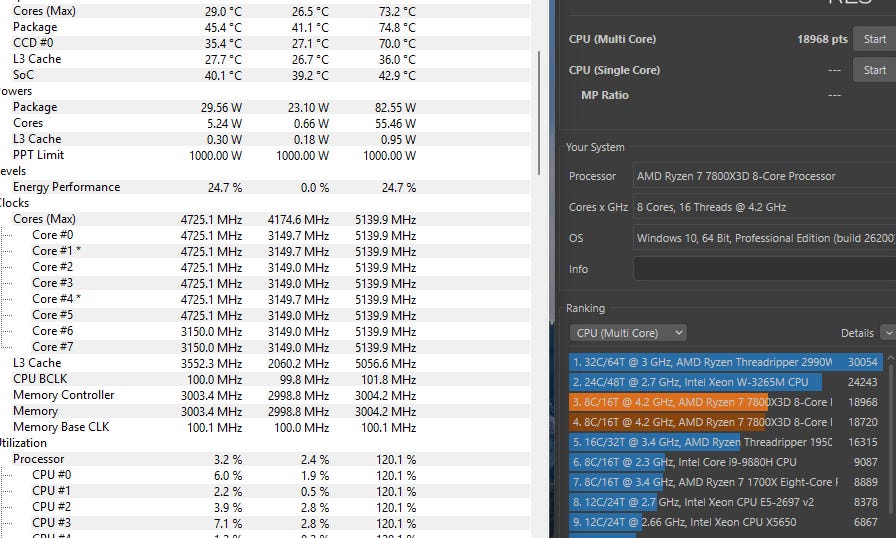
Task: Select the CPU #2 utilization row
Action: [265, 507]
